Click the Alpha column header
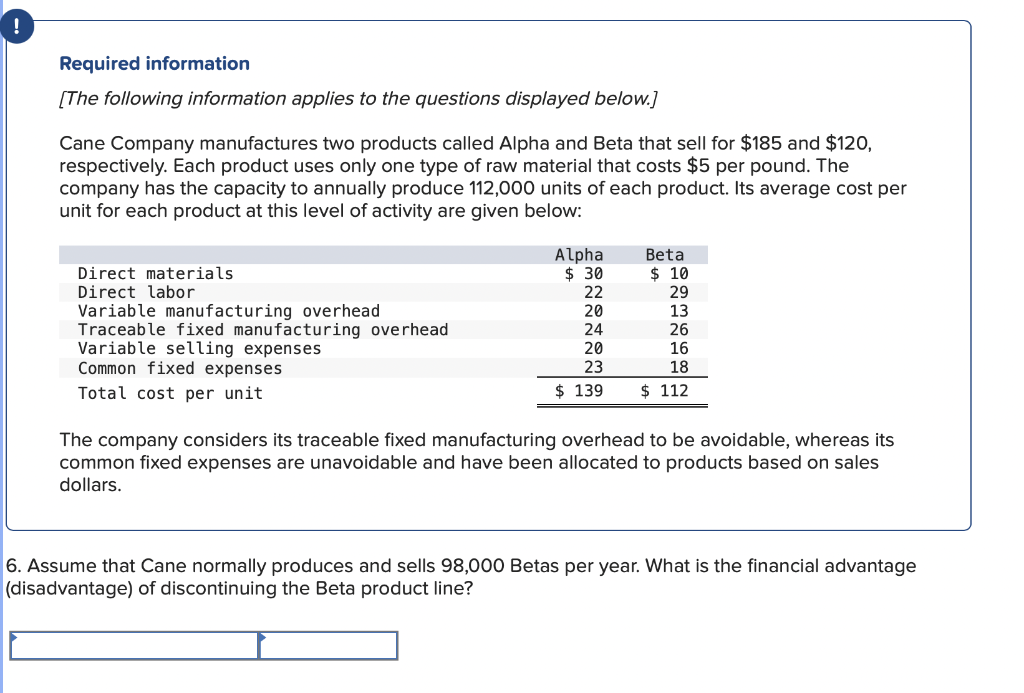1024x693 pixels. 579,254
